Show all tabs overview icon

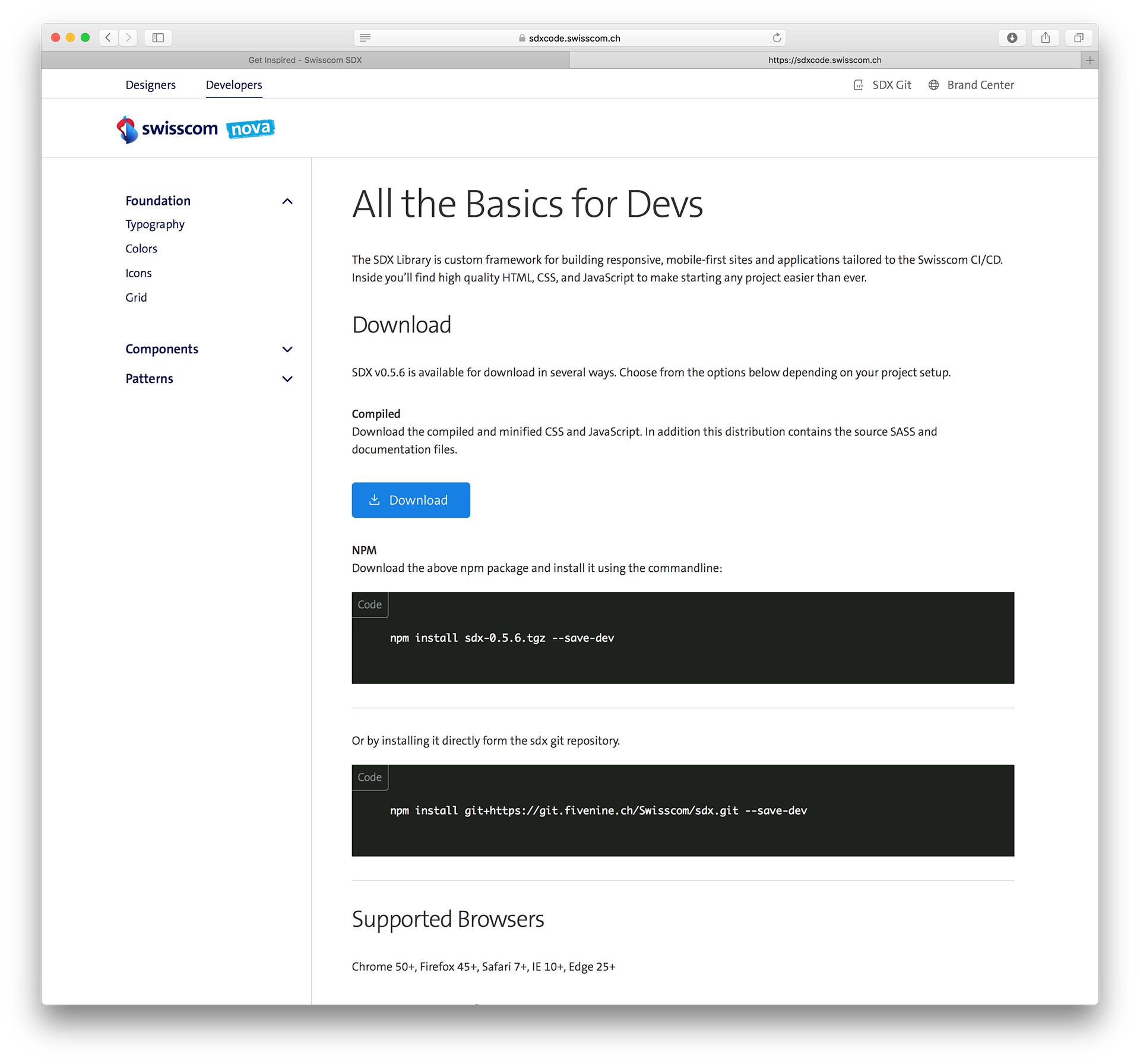tap(1079, 37)
